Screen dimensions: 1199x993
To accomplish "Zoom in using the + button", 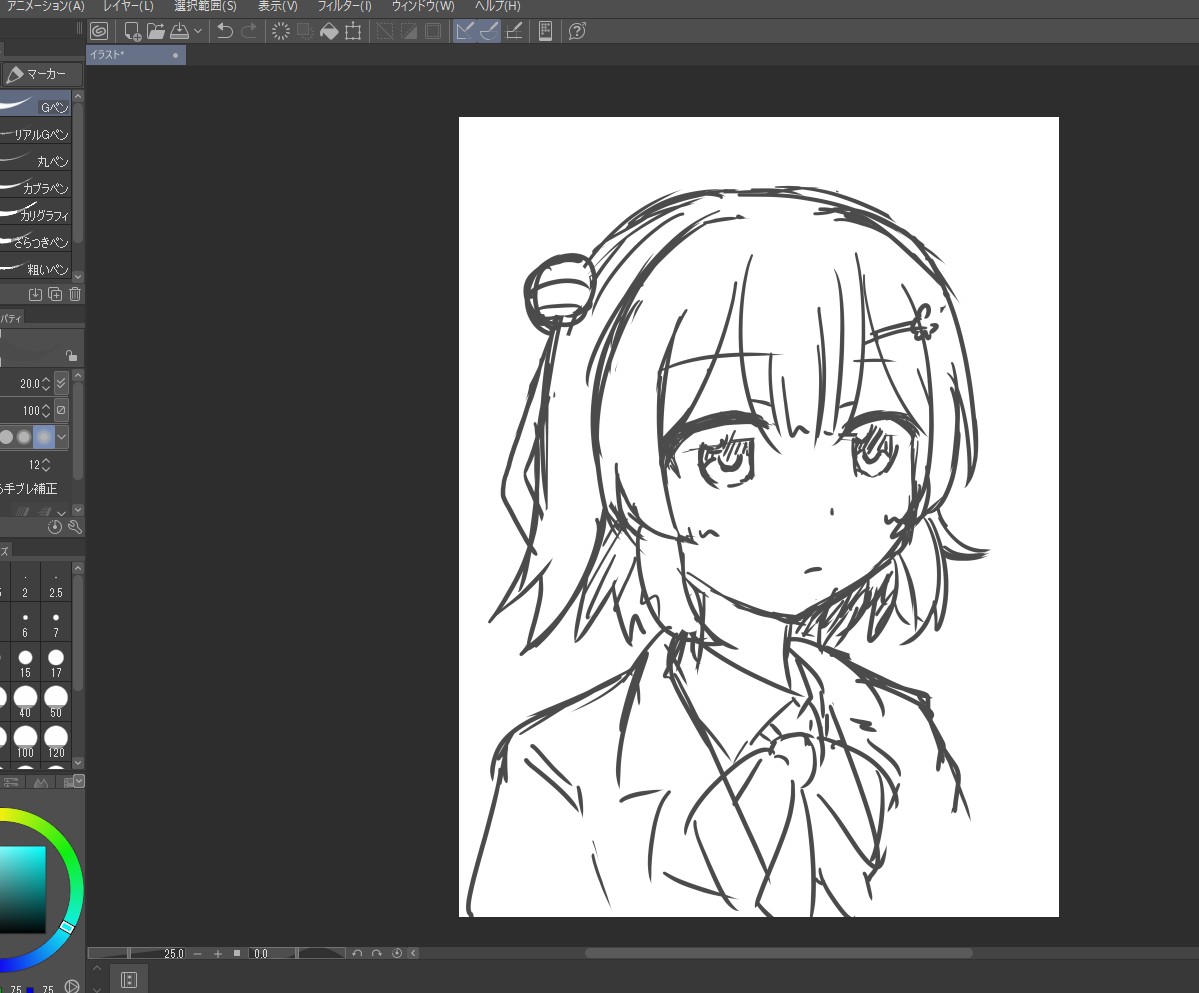I will (217, 953).
